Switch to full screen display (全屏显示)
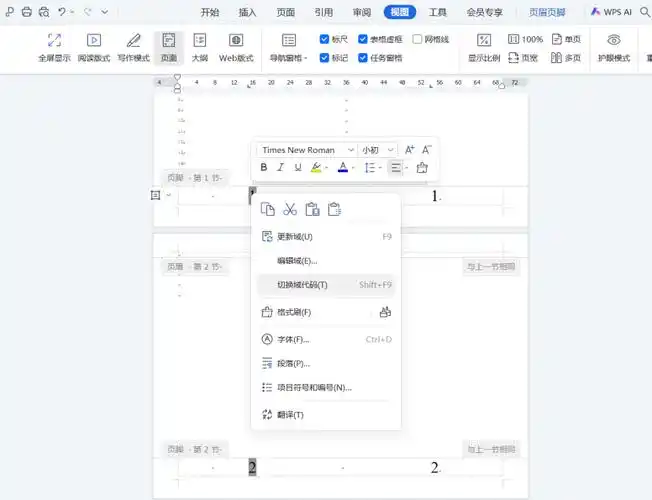Image resolution: width=652 pixels, height=500 pixels. pyautogui.click(x=54, y=47)
